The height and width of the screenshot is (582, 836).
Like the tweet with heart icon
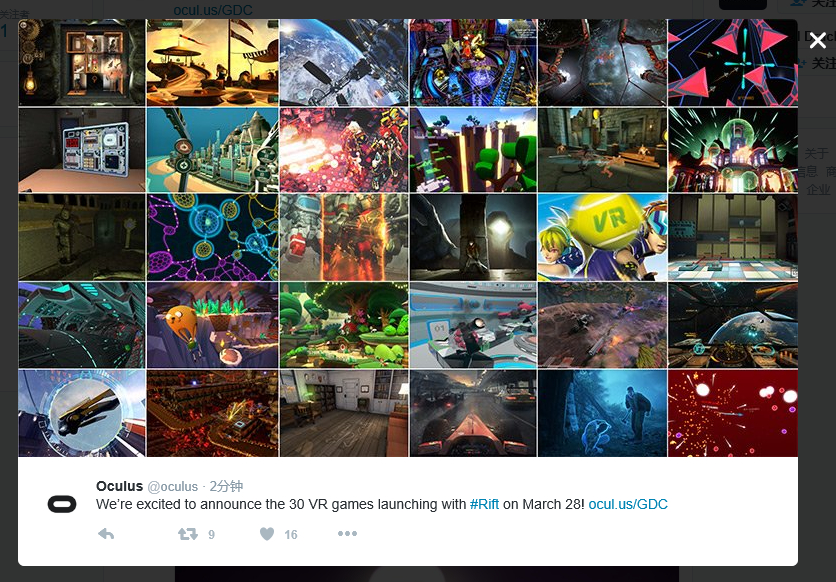[267, 534]
